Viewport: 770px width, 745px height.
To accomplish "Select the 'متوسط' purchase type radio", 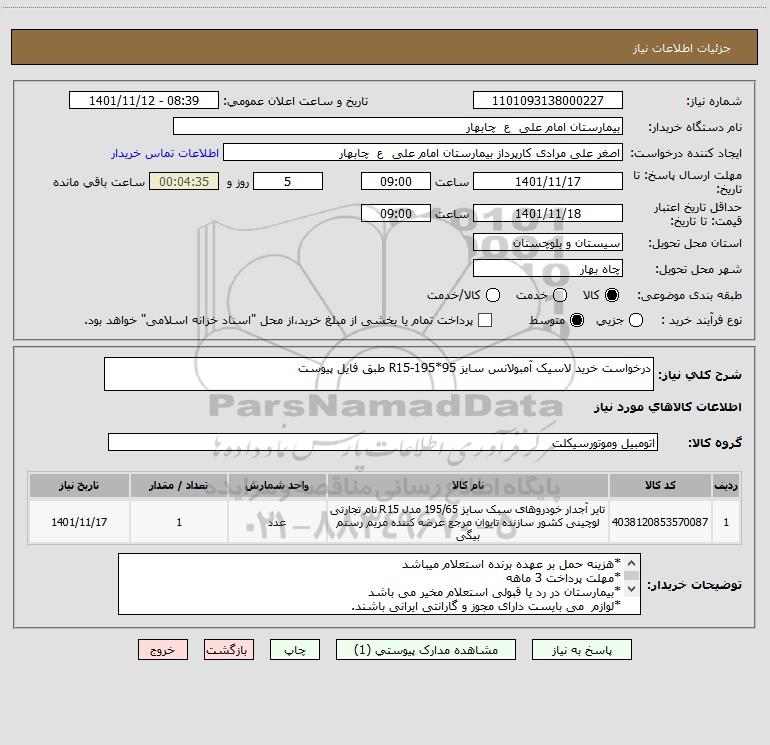I will 577,320.
